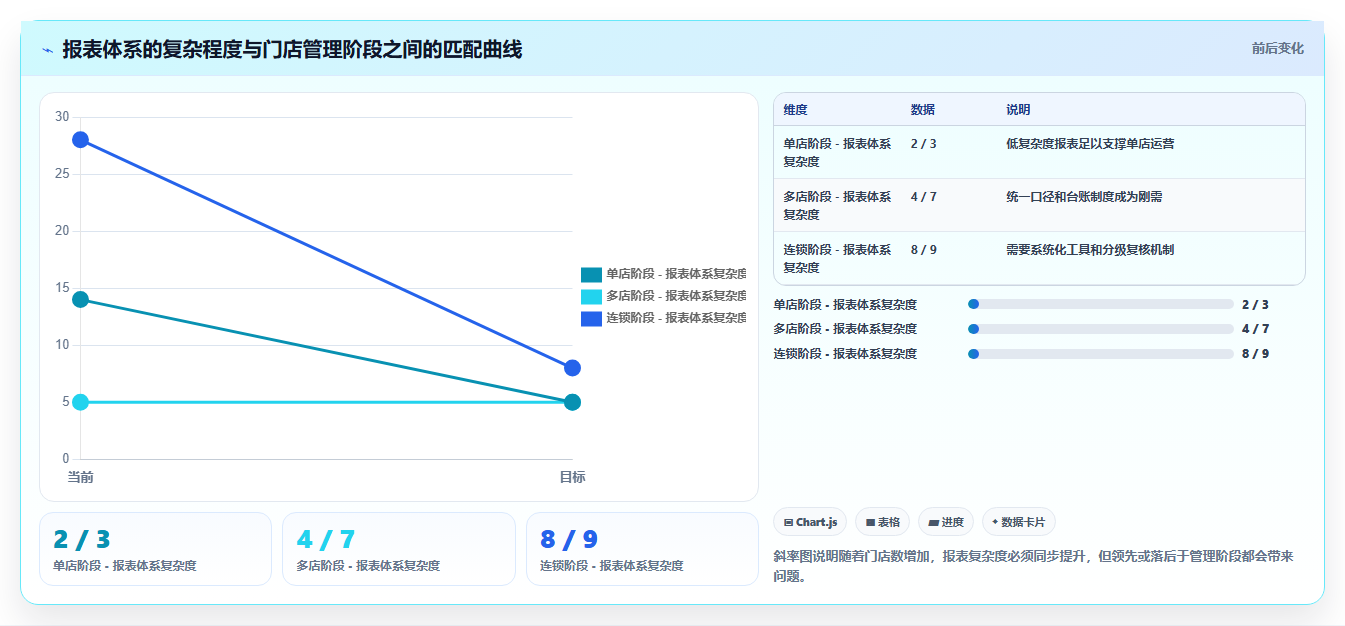Click the 单店阶段 current data point at 14
Screen dimensions: 1345x626
(x=80, y=299)
